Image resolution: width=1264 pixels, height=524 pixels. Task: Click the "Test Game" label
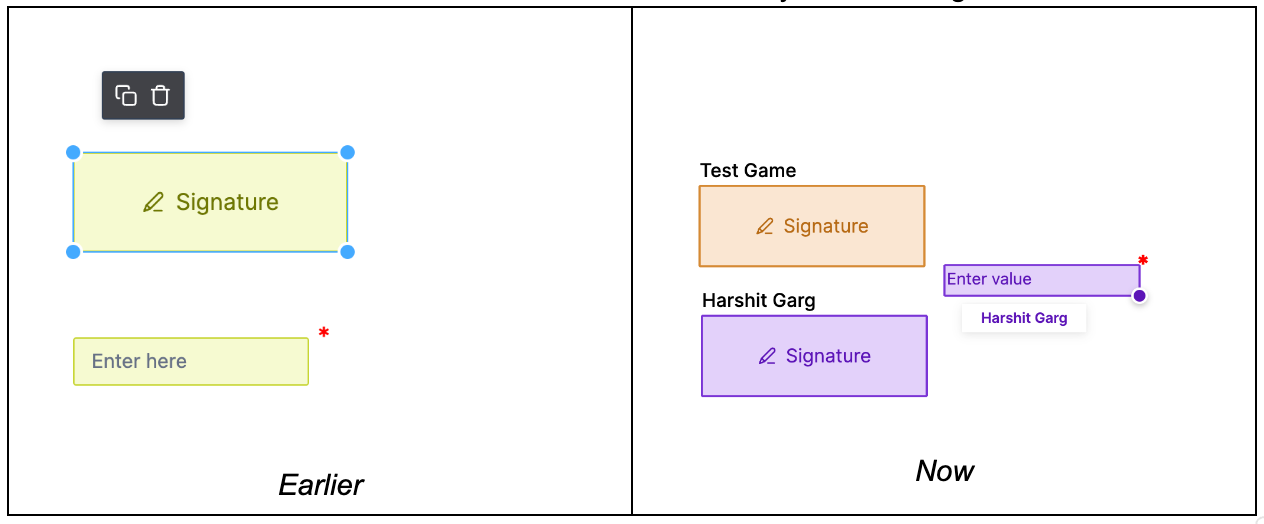pyautogui.click(x=748, y=170)
